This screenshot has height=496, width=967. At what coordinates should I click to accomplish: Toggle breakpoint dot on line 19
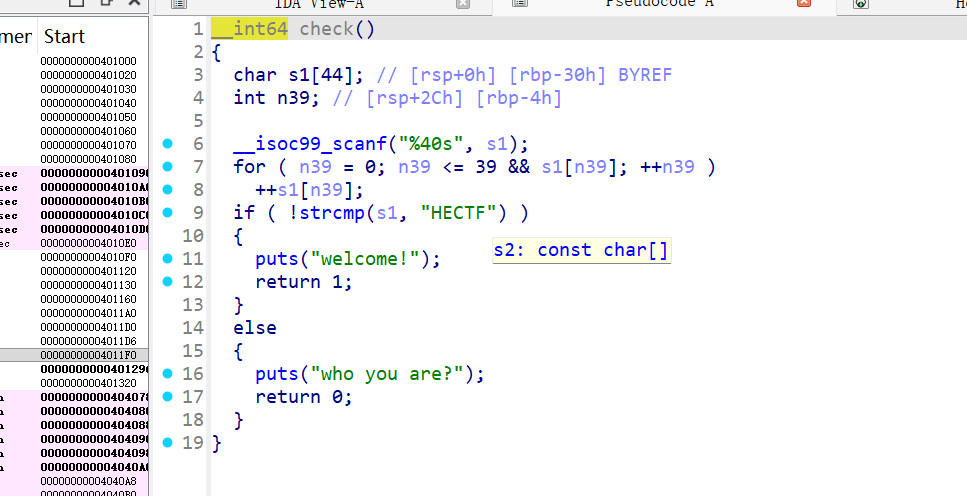(168, 442)
